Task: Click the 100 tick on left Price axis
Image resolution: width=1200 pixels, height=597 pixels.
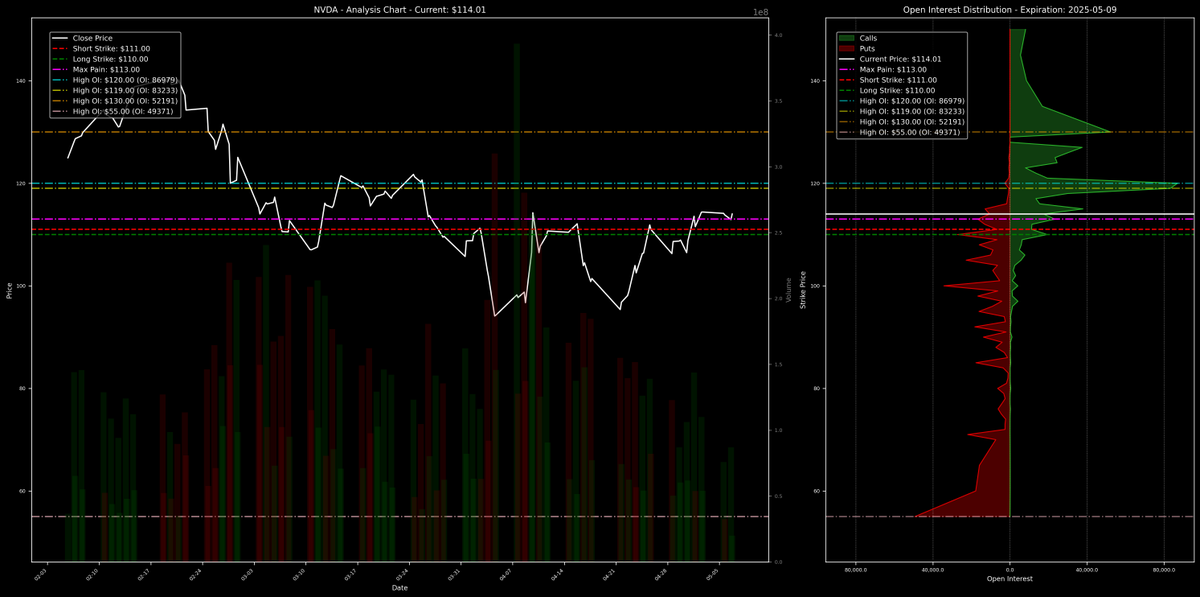Action: tap(22, 286)
